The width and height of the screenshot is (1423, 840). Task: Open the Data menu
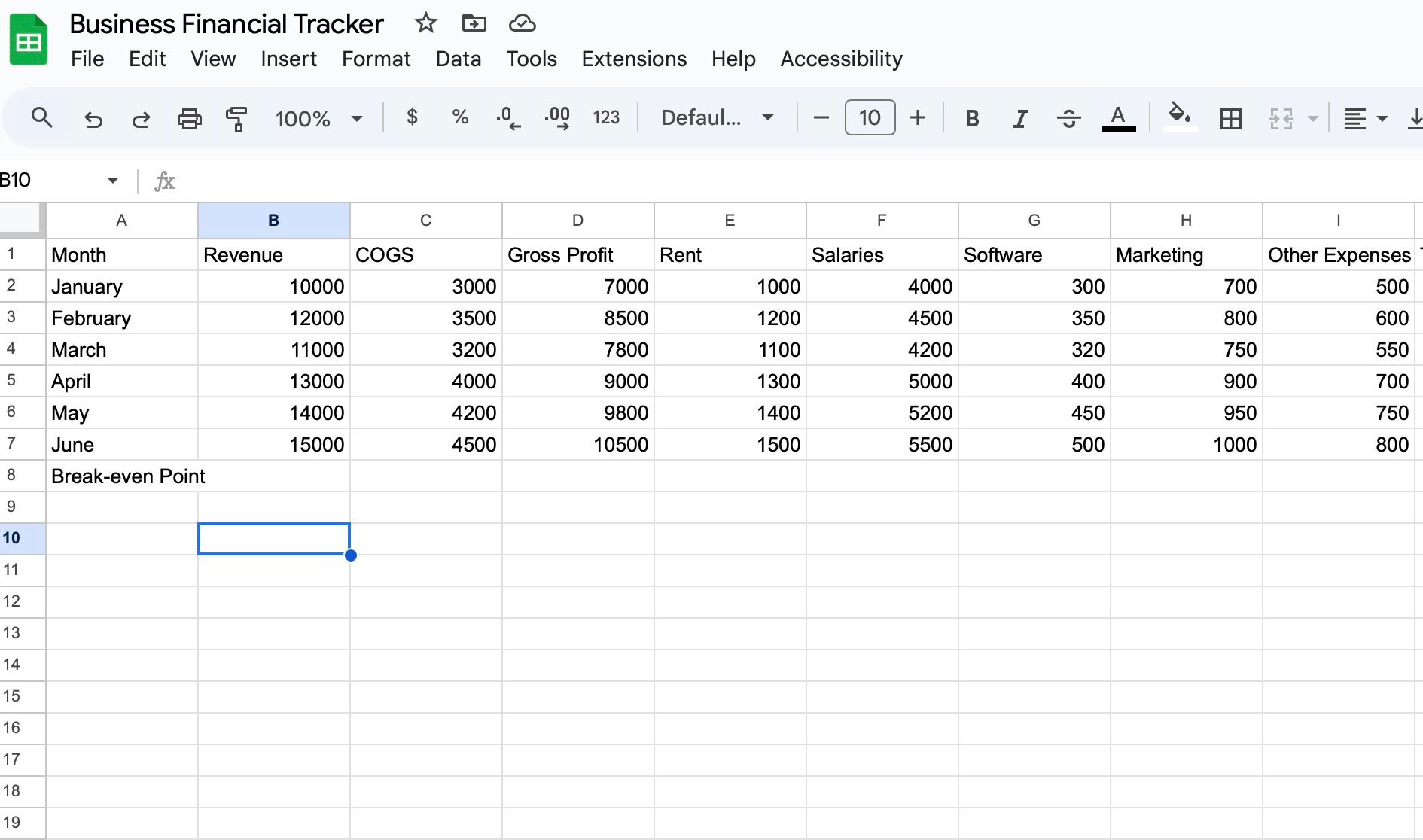tap(458, 59)
